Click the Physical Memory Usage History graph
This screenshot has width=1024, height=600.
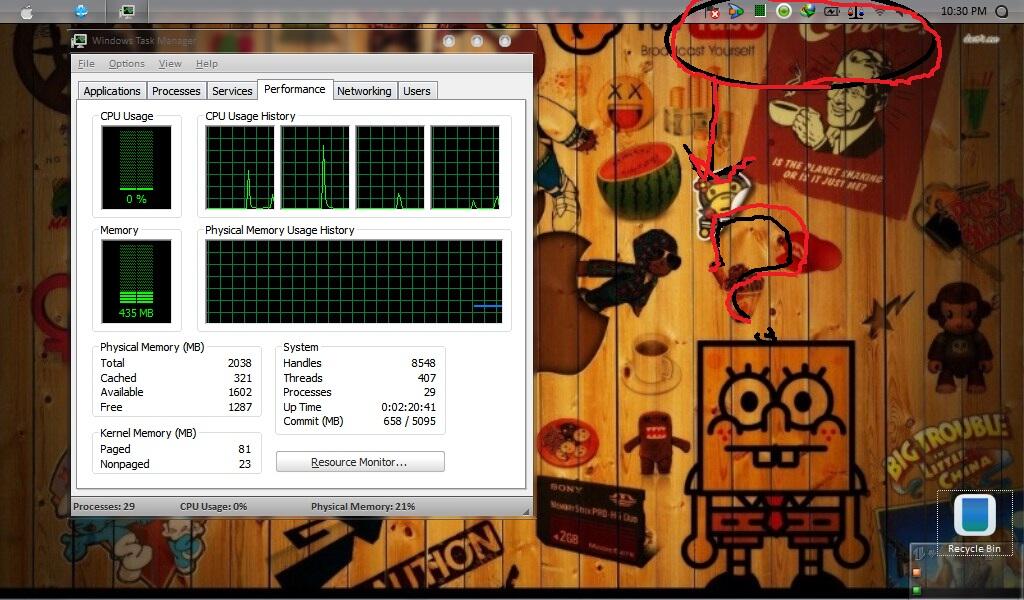(x=353, y=281)
